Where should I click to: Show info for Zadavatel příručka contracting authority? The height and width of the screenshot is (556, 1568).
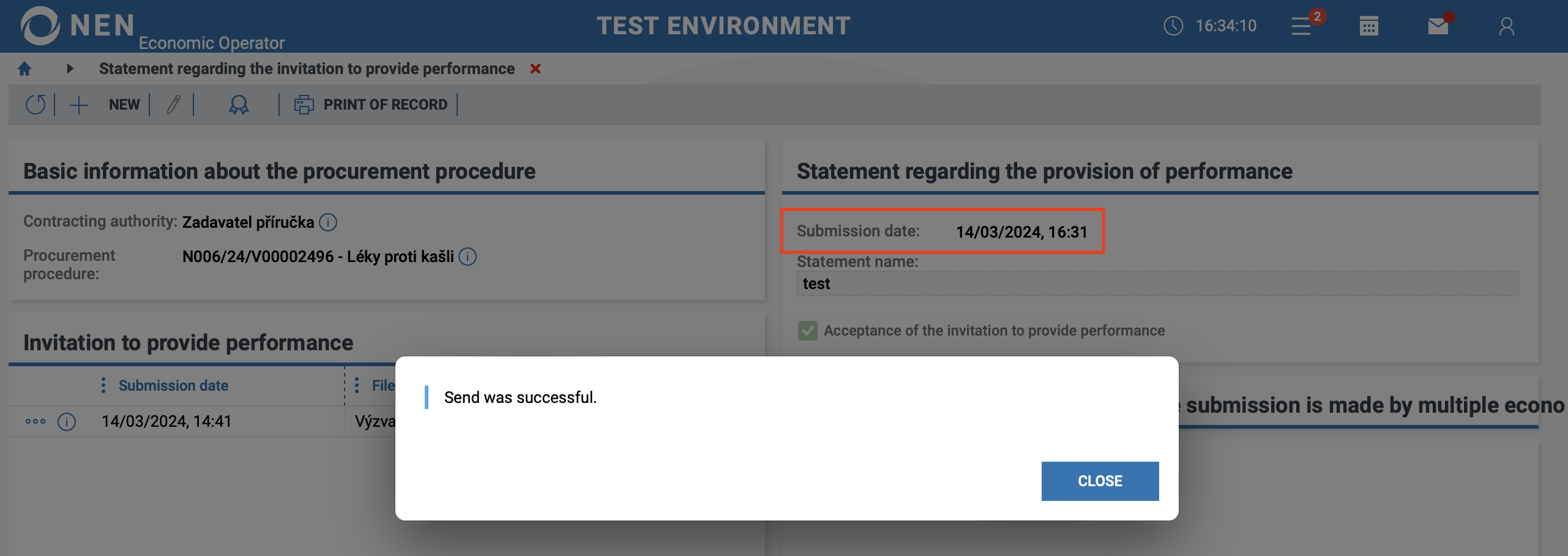tap(329, 222)
